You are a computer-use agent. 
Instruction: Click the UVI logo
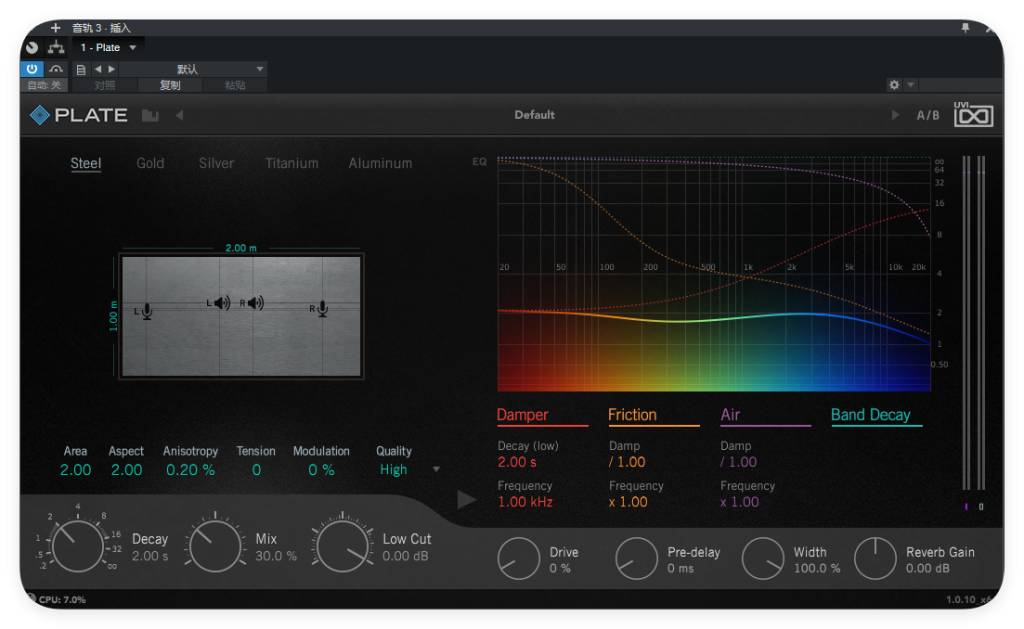[973, 114]
